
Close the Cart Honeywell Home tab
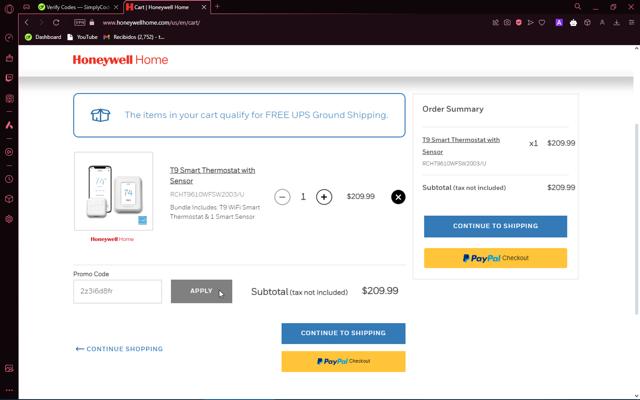[204, 7]
